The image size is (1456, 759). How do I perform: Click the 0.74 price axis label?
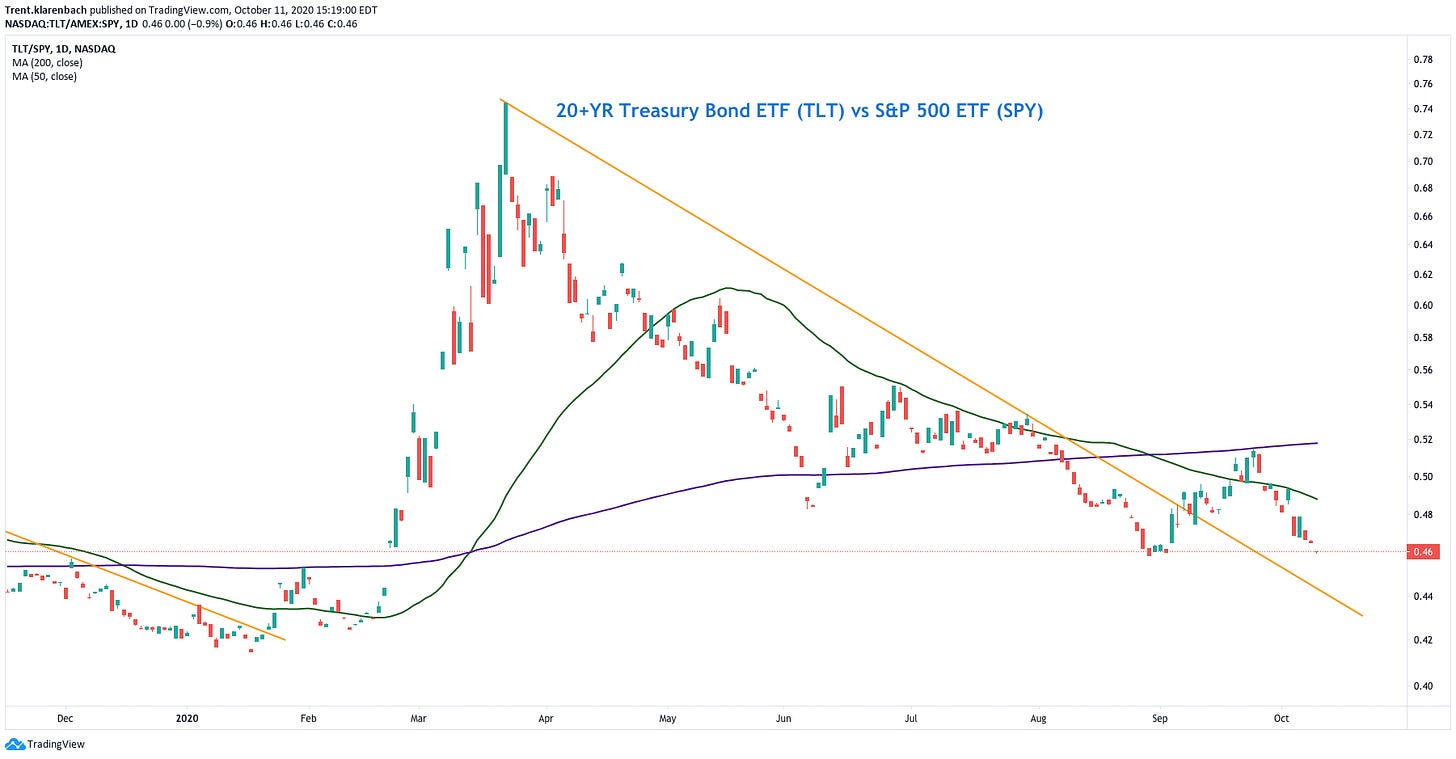click(x=1424, y=108)
